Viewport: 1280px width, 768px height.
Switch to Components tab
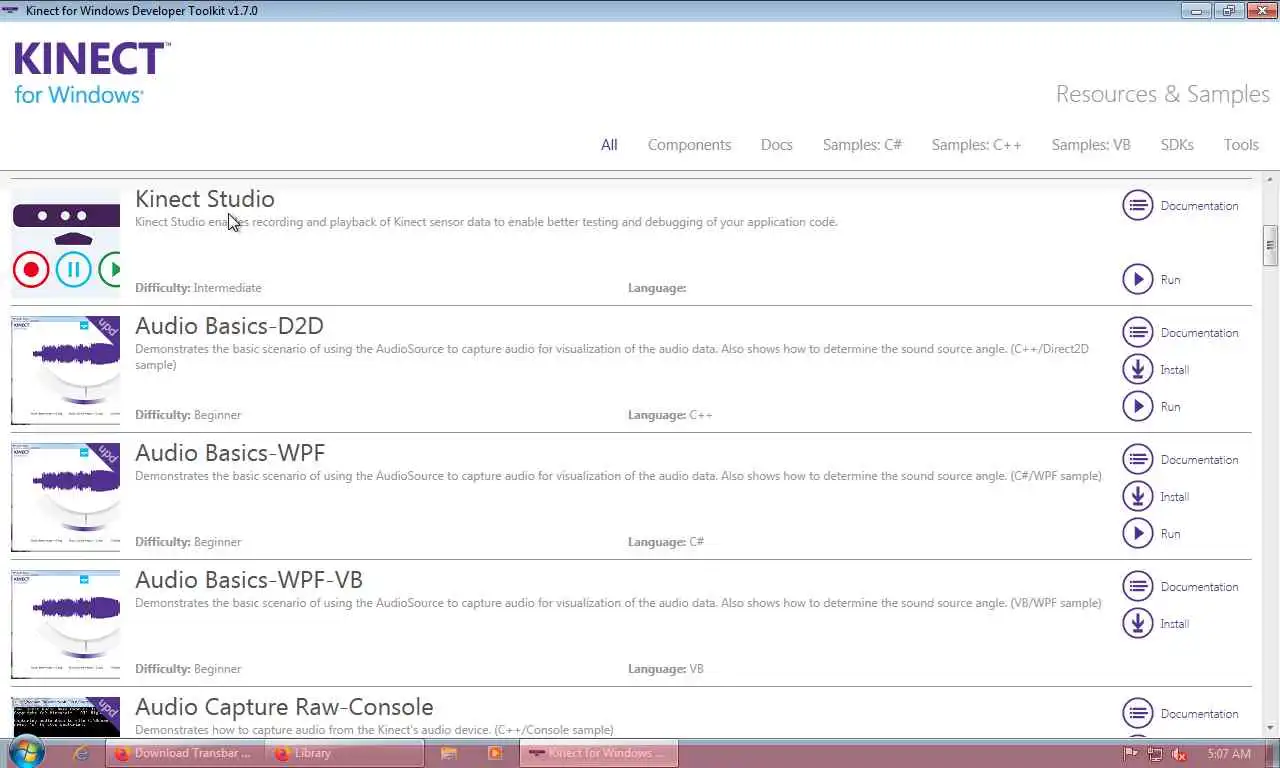pos(689,145)
